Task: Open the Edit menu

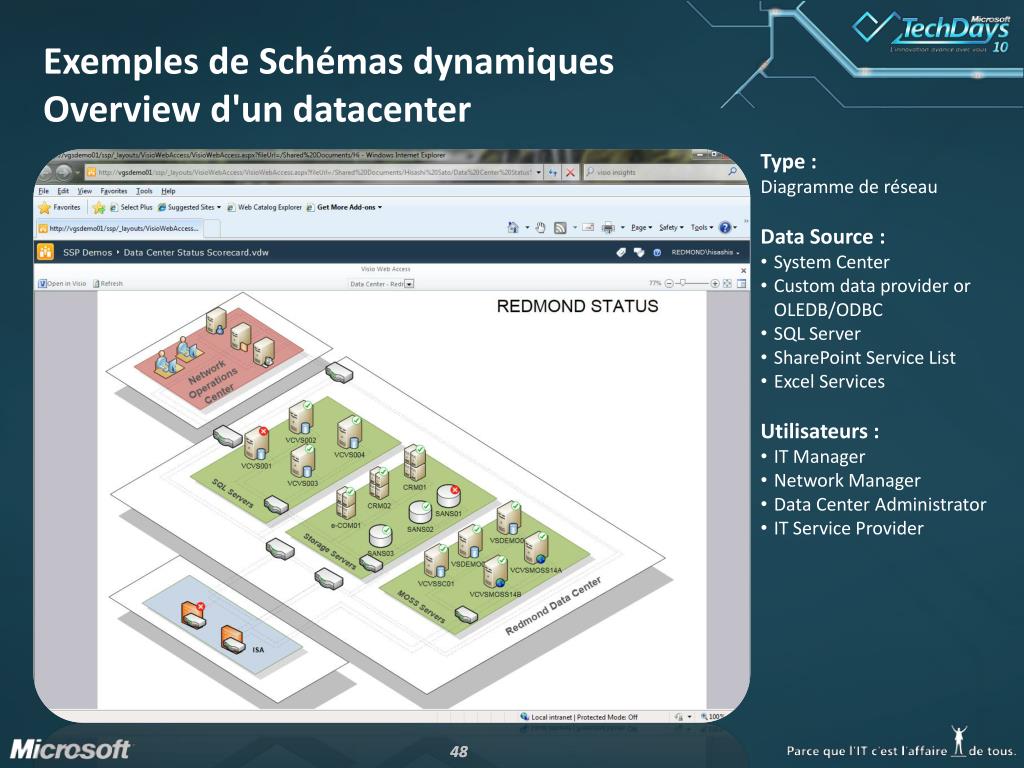Action: coord(63,191)
